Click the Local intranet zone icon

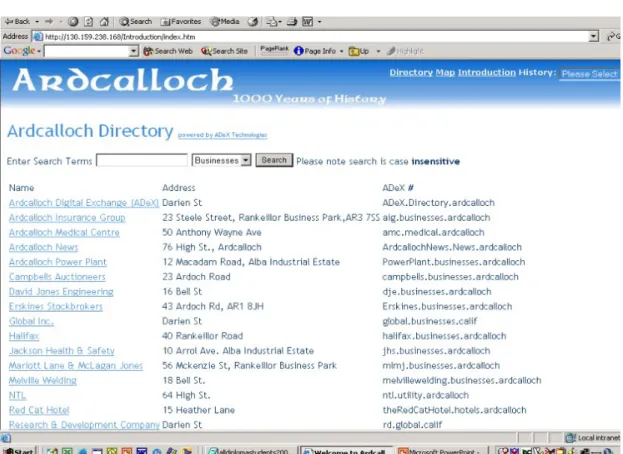(571, 438)
